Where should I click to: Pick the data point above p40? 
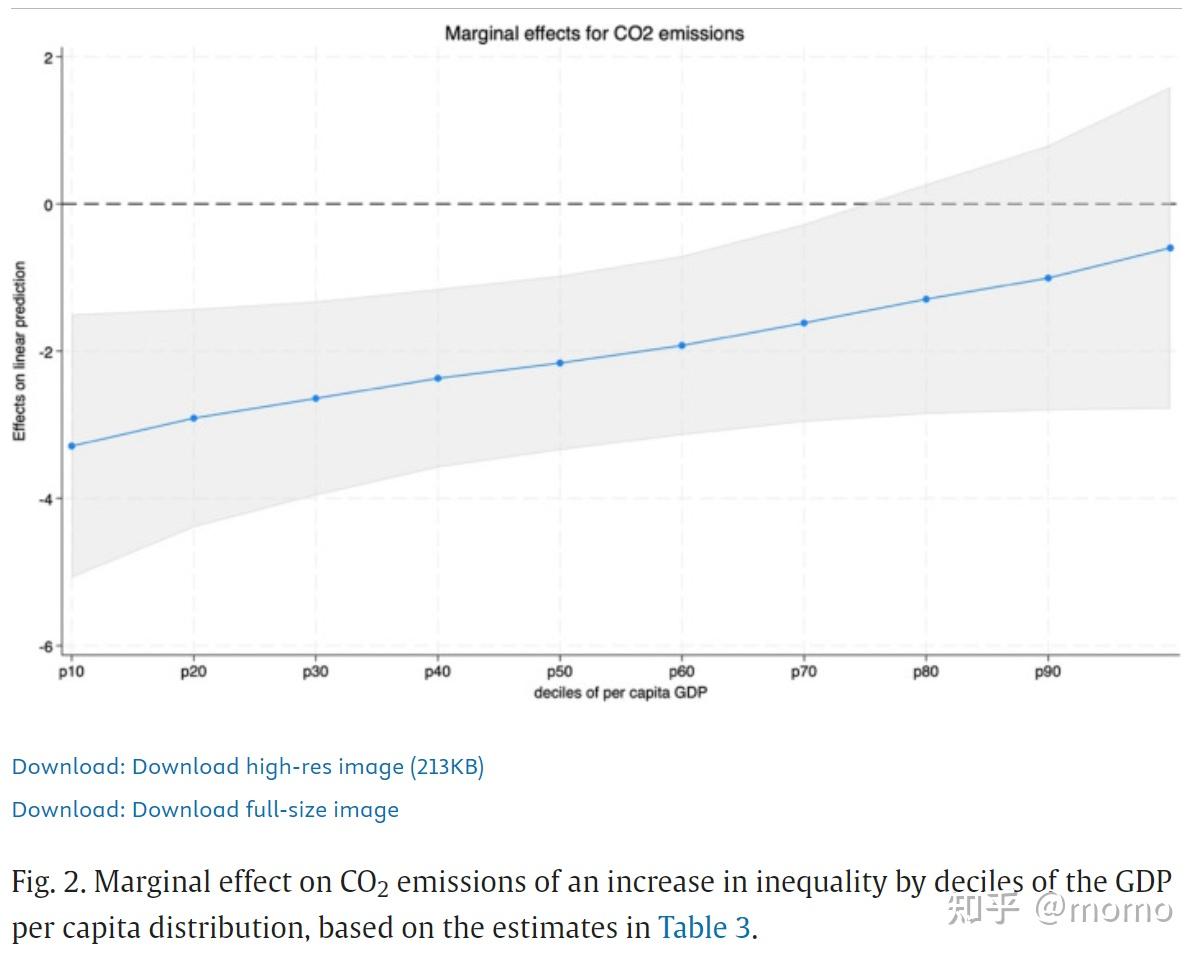438,378
